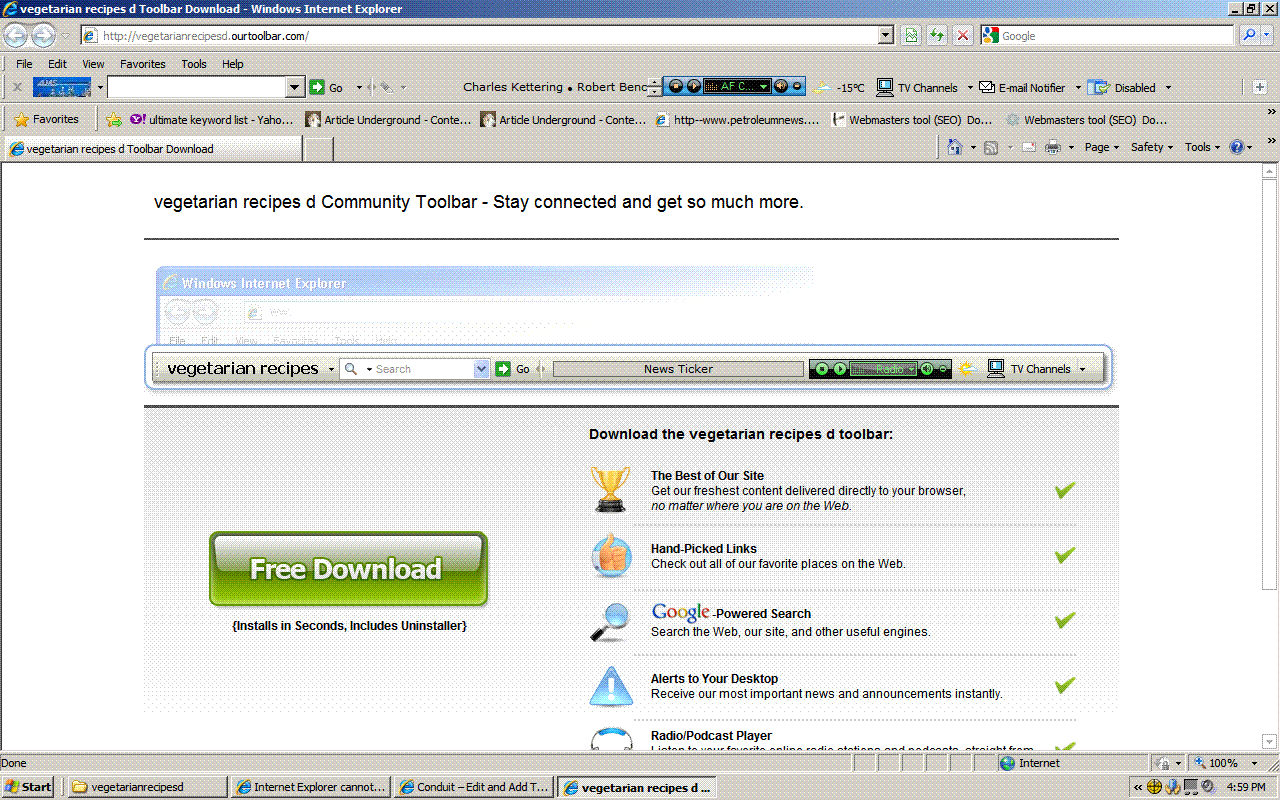Screen dimensions: 1280x800
Task: Open the View menu
Action: click(x=93, y=64)
